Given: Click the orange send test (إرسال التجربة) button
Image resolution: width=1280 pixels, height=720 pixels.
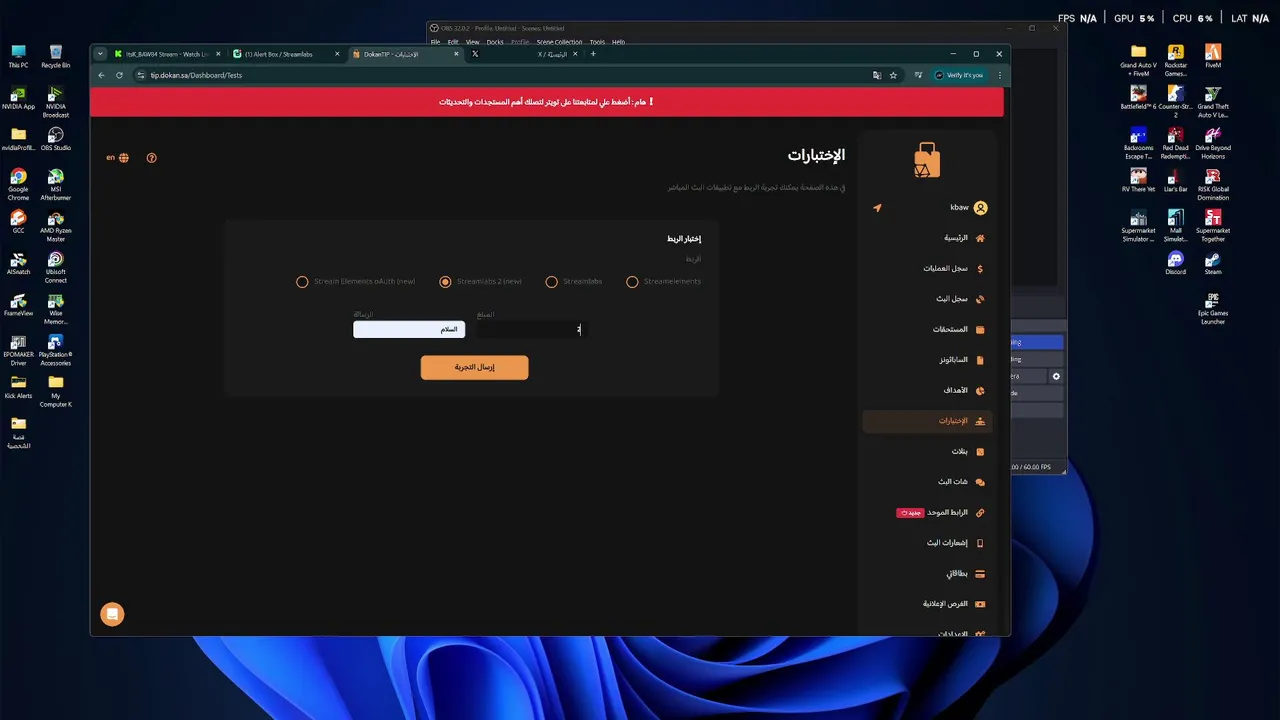Looking at the screenshot, I should (x=474, y=367).
